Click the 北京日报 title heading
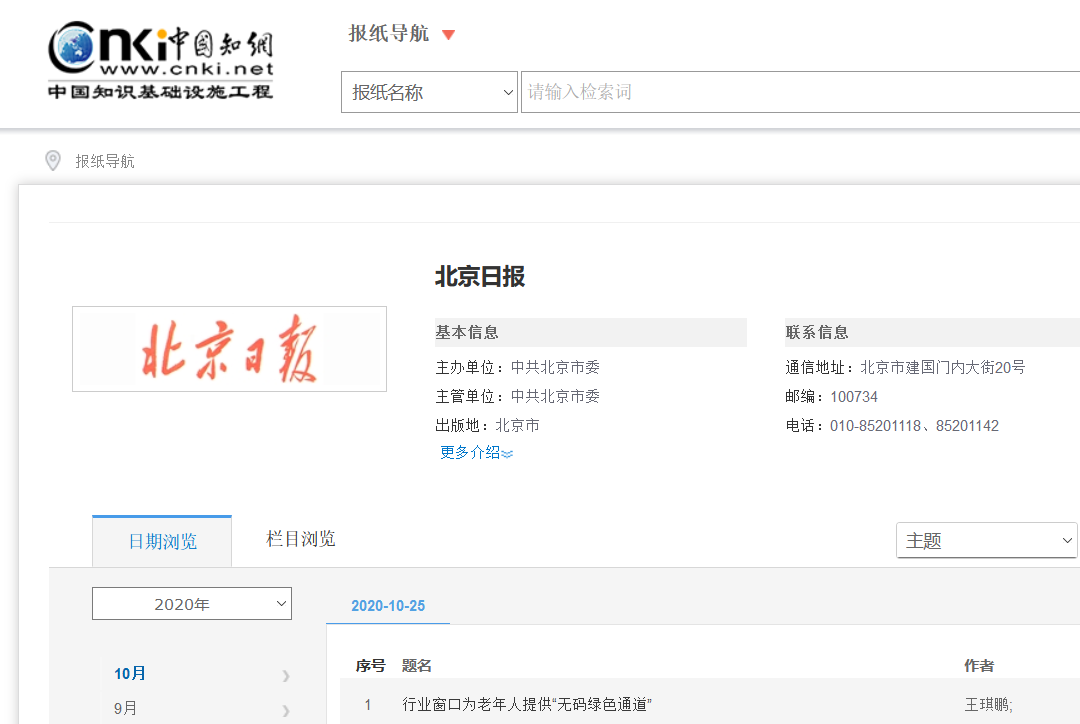Screen dimensions: 1080x724 (480, 277)
